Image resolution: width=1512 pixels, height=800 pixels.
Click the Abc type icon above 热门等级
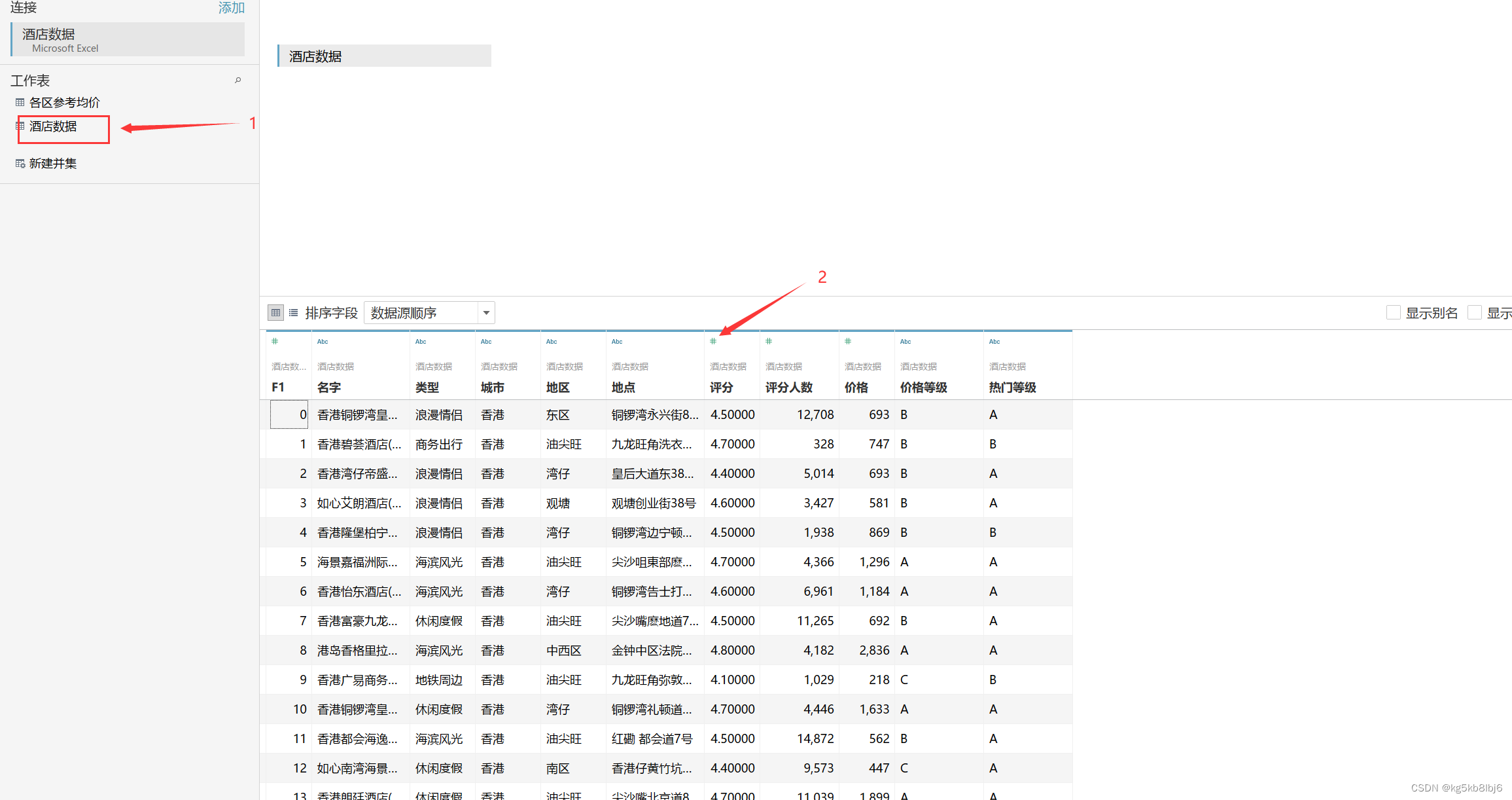[x=994, y=341]
